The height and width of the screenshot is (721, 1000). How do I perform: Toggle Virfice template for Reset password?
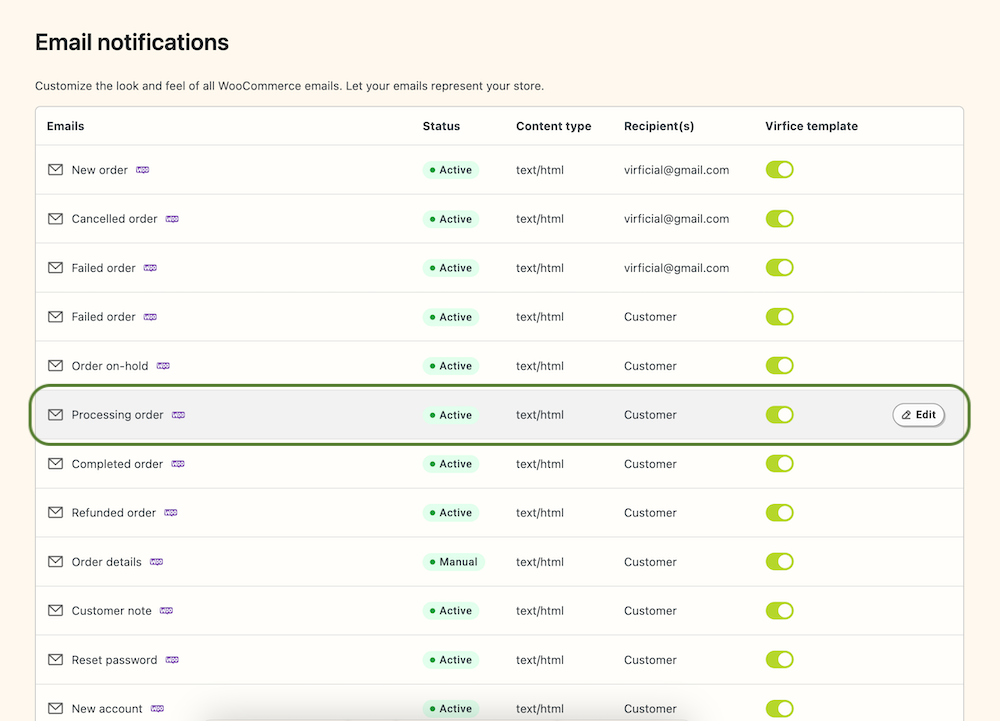(x=779, y=660)
